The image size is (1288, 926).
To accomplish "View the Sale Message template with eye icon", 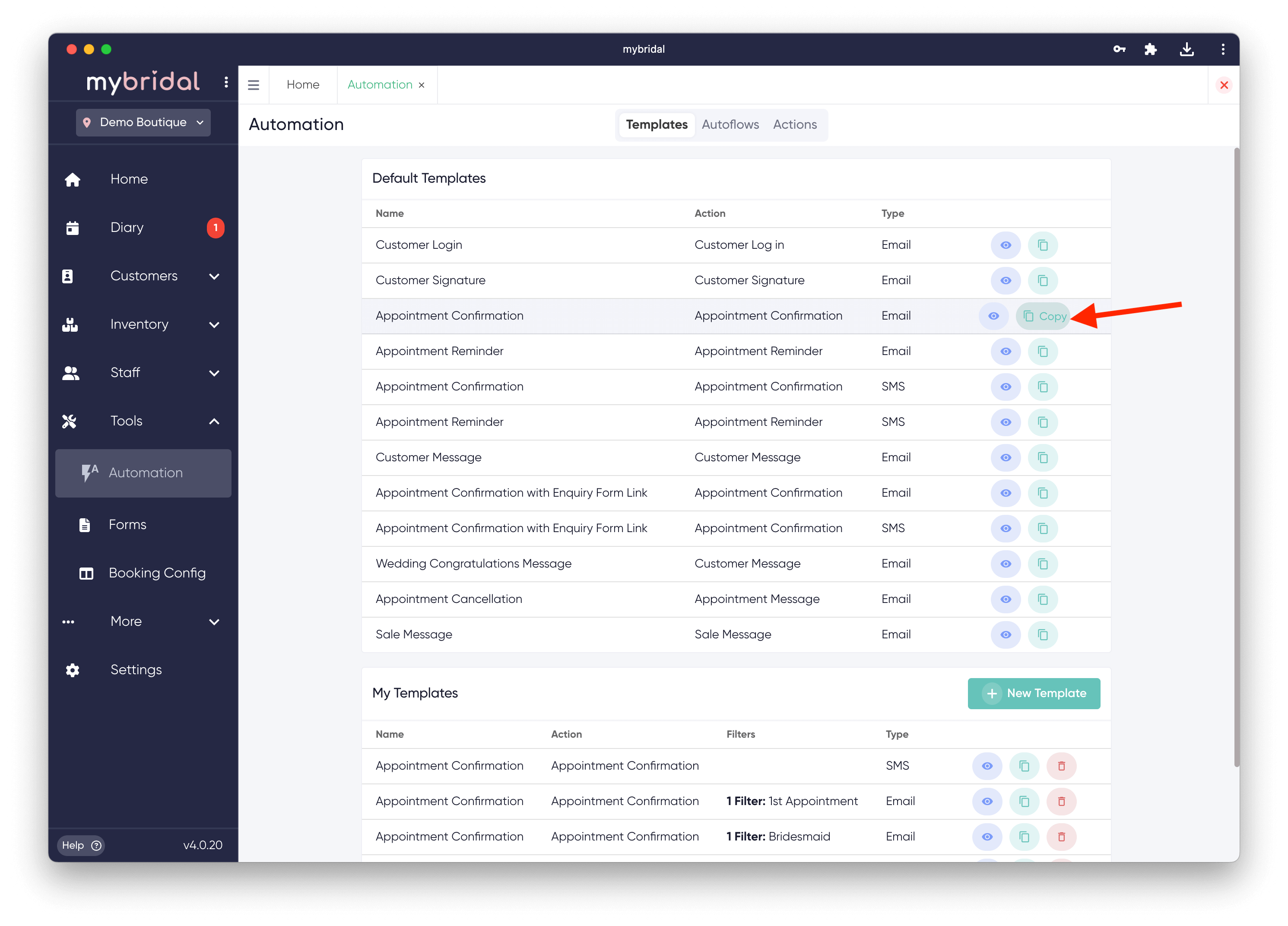I will tap(1005, 635).
